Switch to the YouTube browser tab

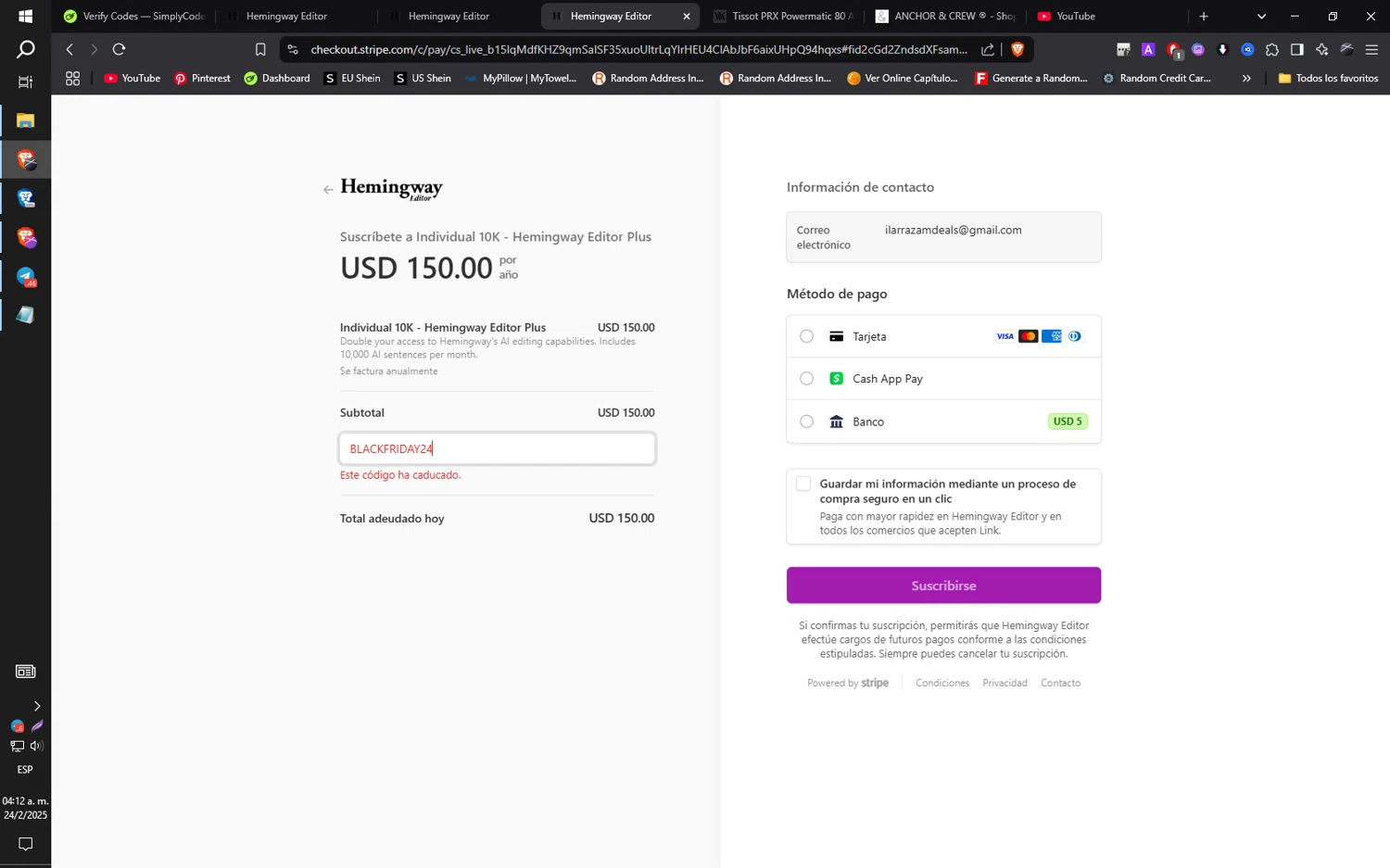click(1107, 16)
